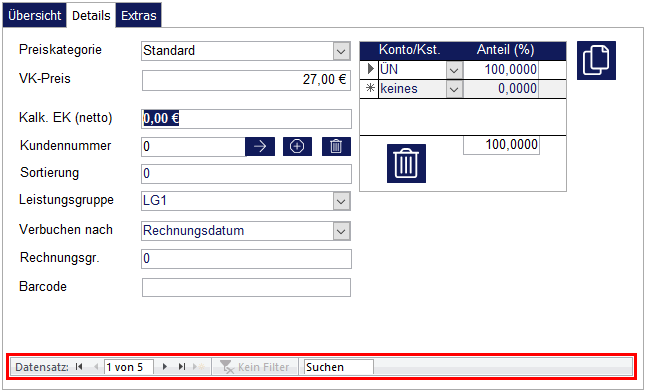The image size is (646, 392).
Task: Open the Preiskategorie dropdown
Action: tap(341, 52)
